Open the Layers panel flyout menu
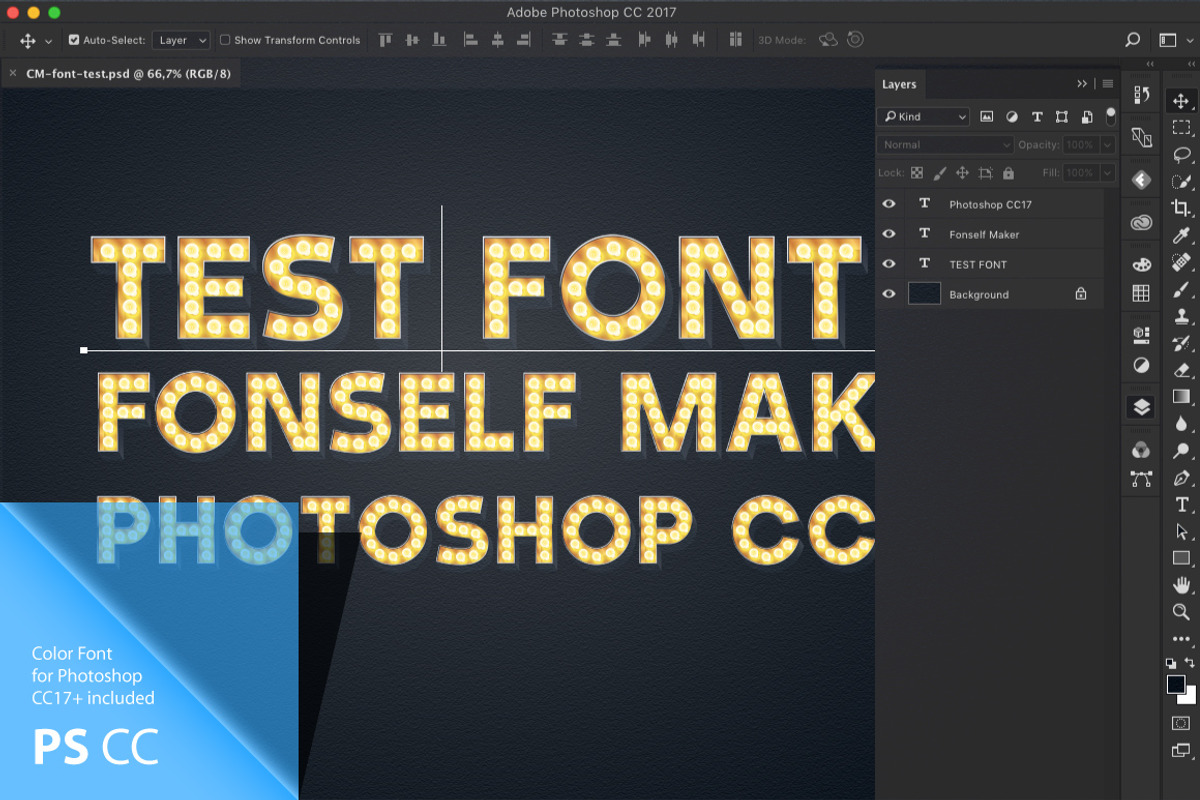Screen dimensions: 1200x800 coord(1107,84)
